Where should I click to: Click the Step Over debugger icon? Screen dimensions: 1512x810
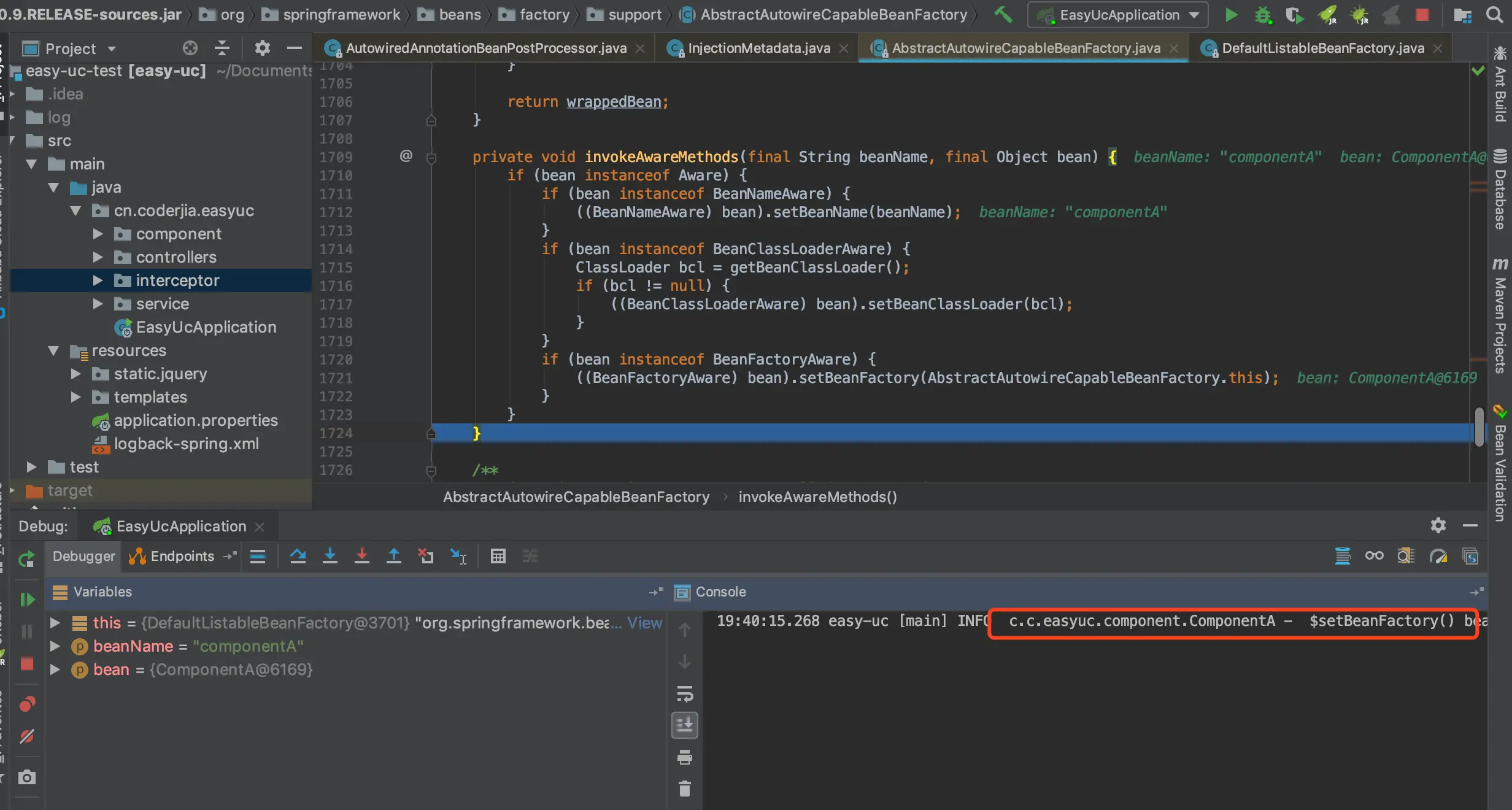coord(298,556)
